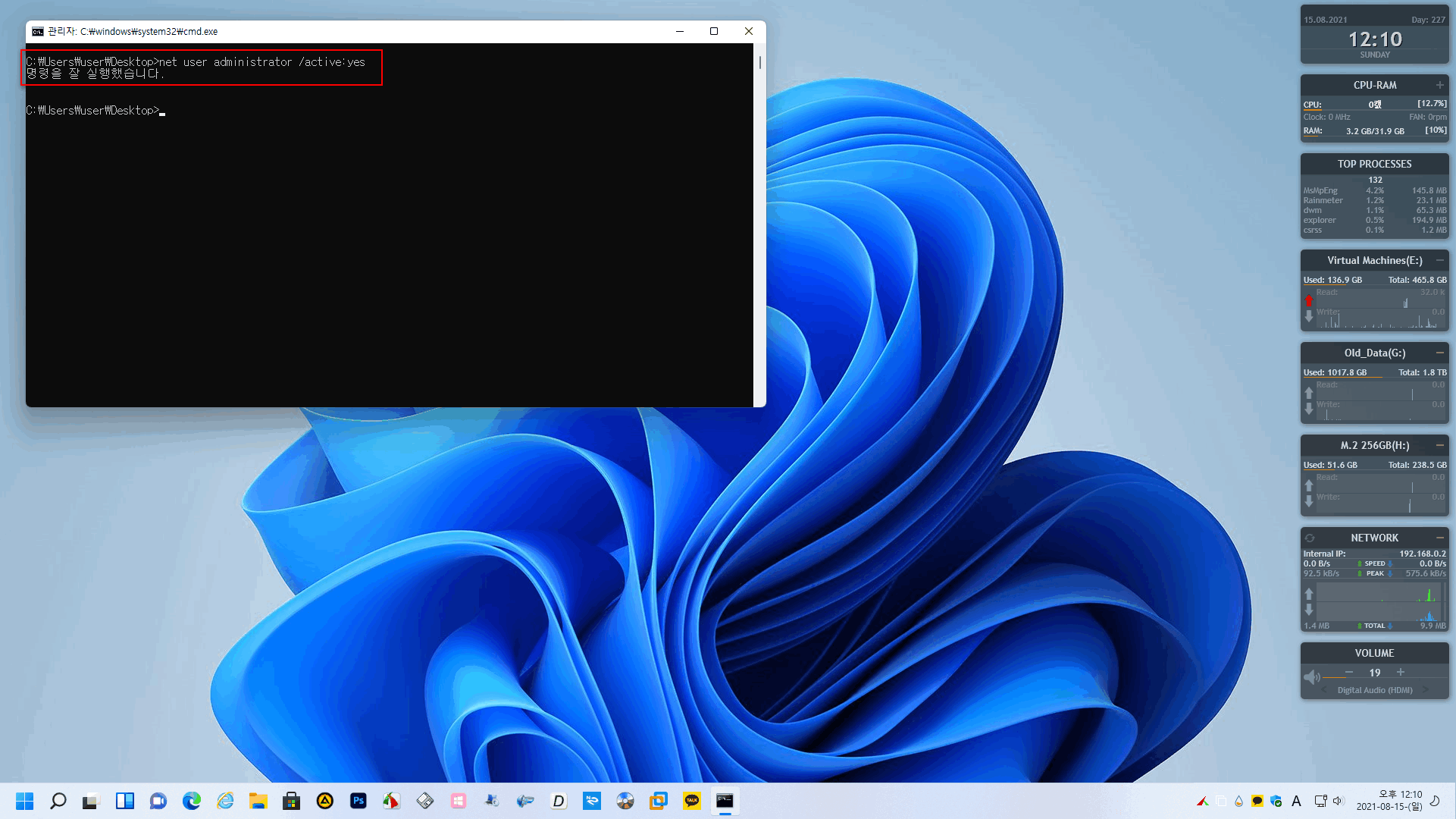Adjust the VOLUME widget slider bar
The height and width of the screenshot is (819, 1456).
(x=1385, y=679)
